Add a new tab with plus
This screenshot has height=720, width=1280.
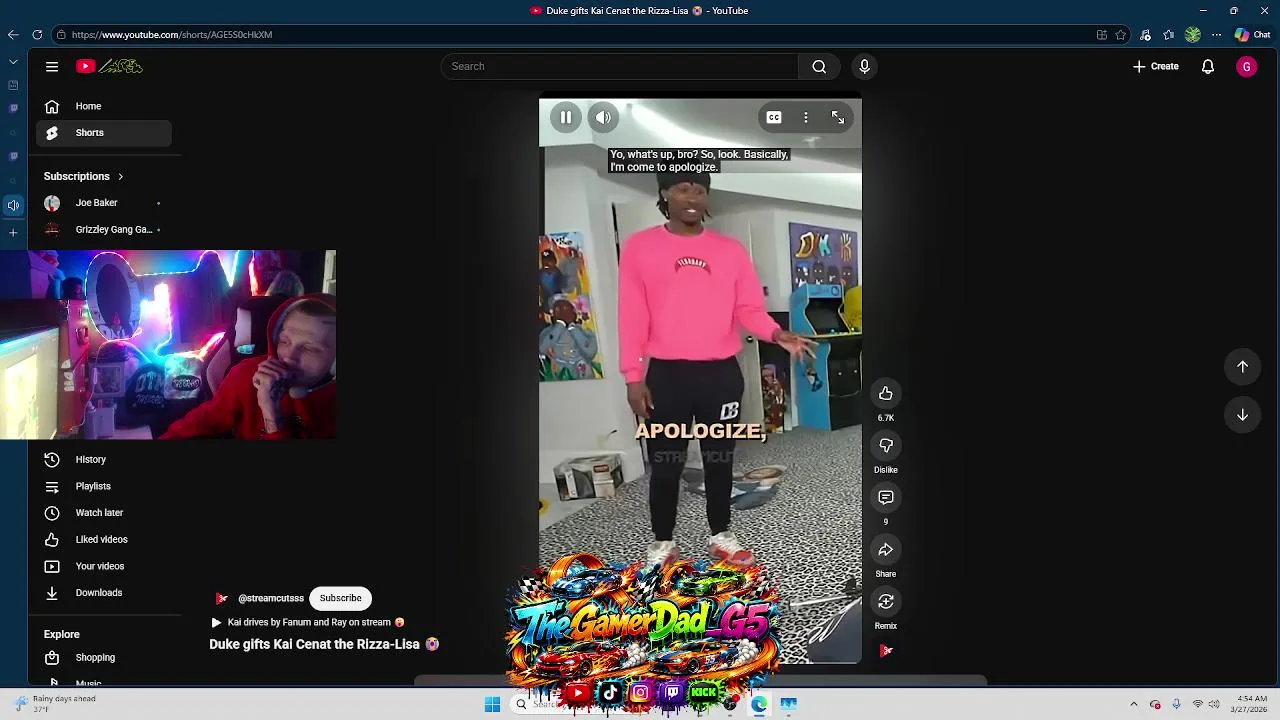[x=13, y=232]
